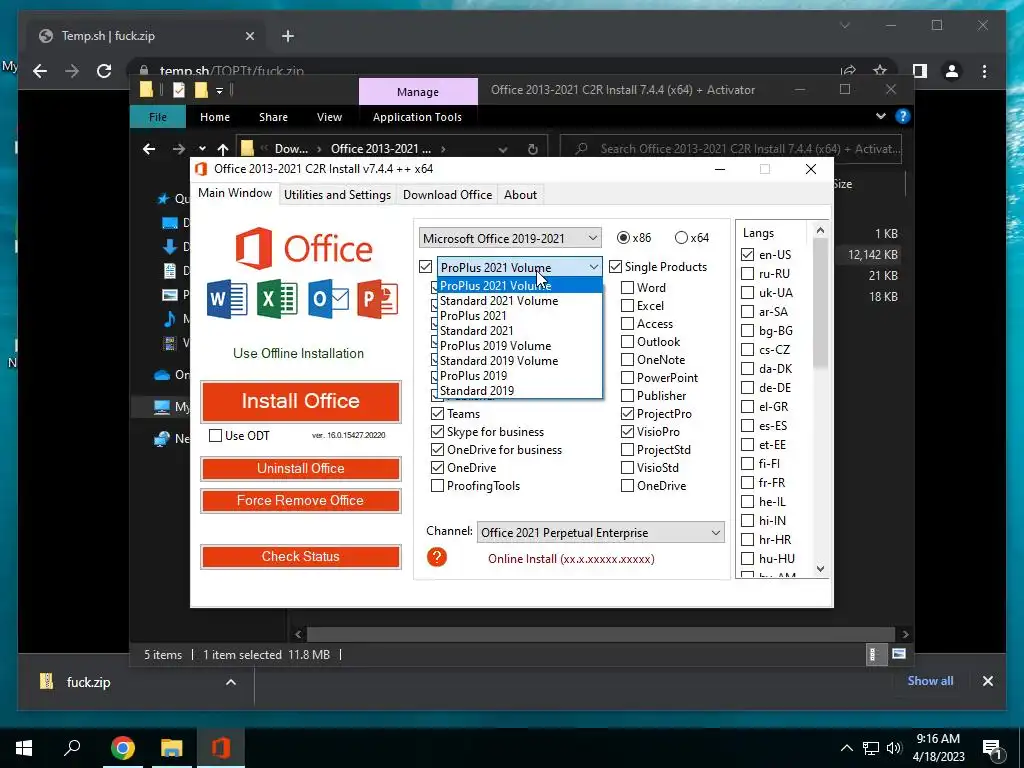Viewport: 1024px width, 768px height.
Task: Pick Standard 2019 from the dropdown list
Action: (520, 391)
